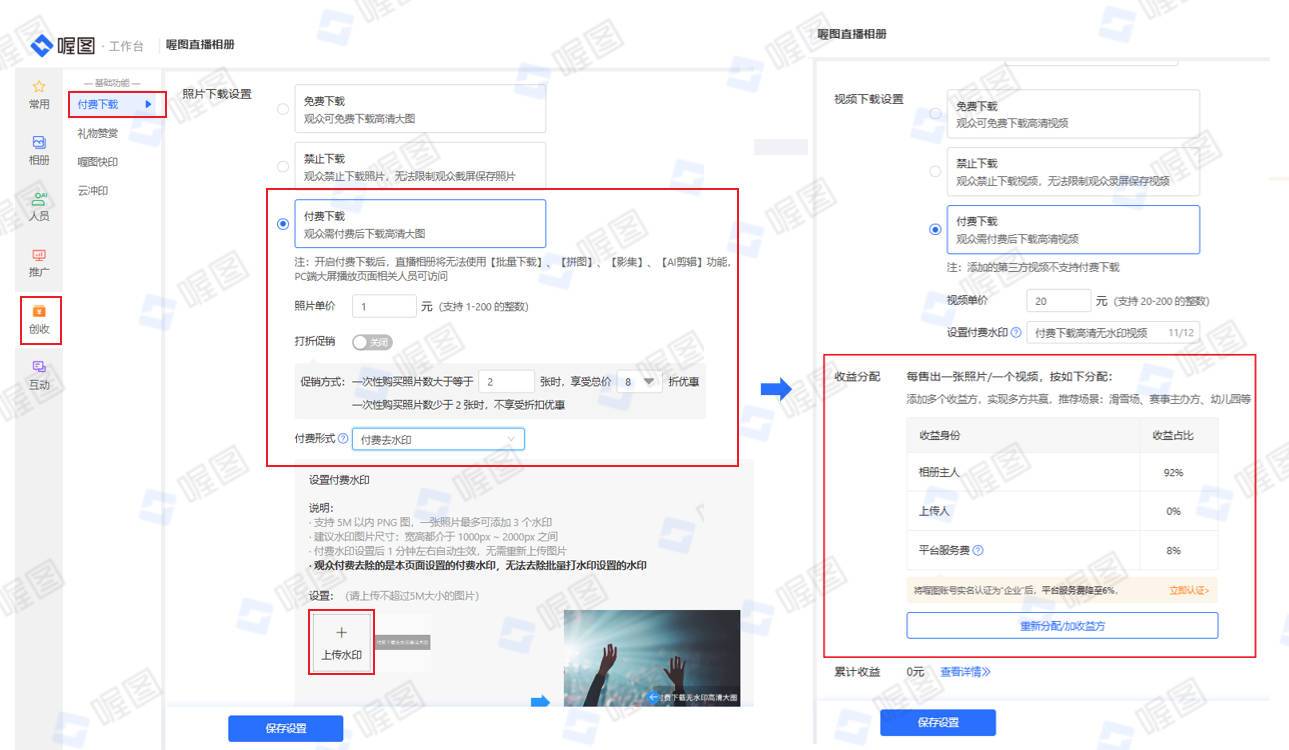
Task: Expand the 付费下载 submenu arrow
Action: [149, 104]
